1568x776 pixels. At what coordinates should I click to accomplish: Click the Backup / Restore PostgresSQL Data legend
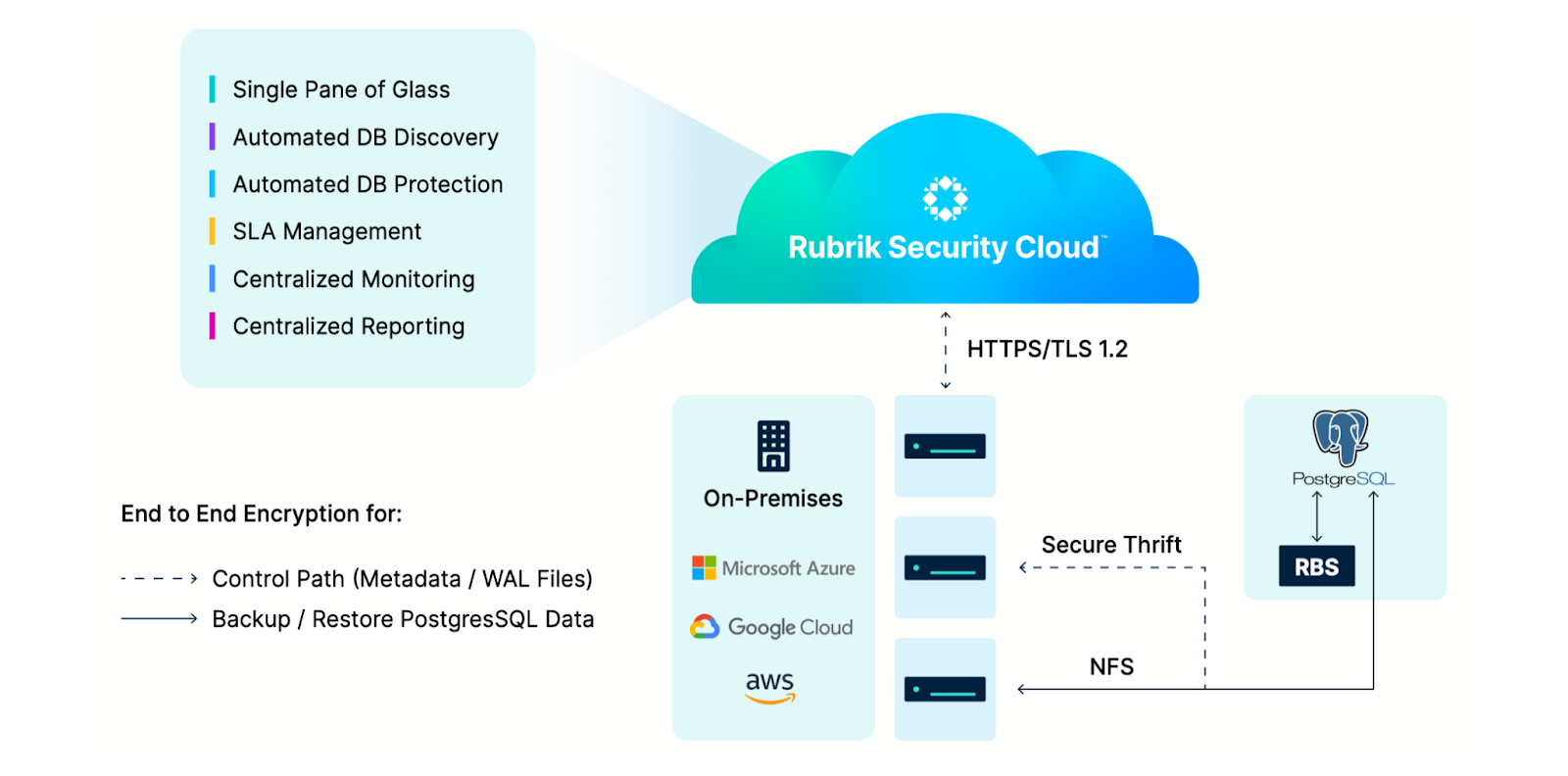(x=403, y=619)
